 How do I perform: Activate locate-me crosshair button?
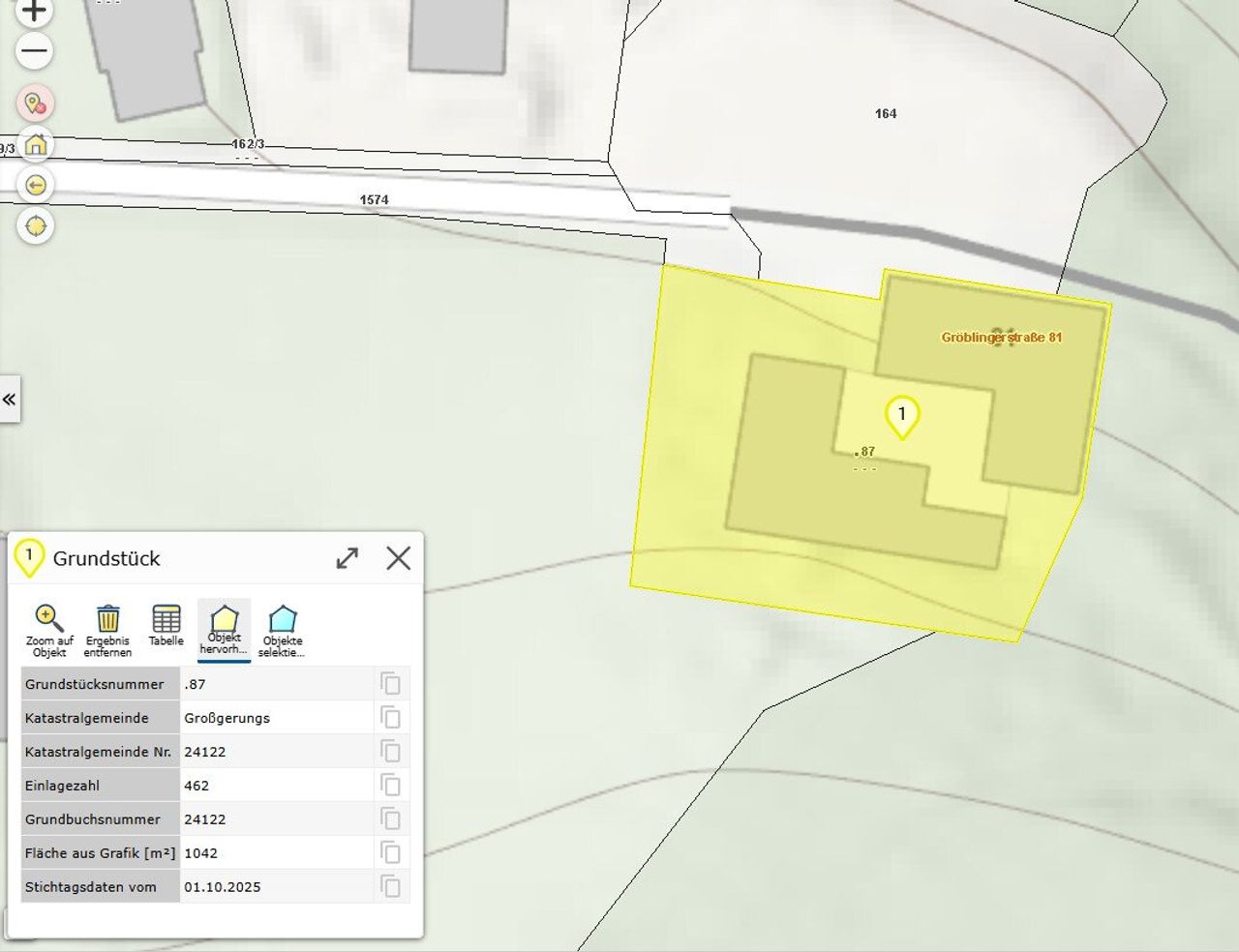coord(36,226)
